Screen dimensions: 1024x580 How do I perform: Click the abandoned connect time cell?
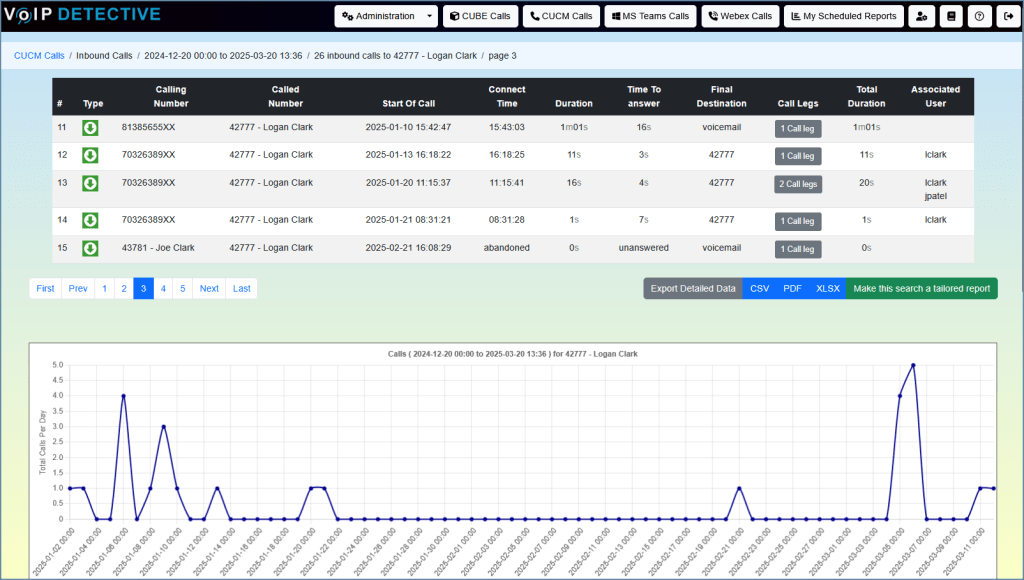click(507, 248)
